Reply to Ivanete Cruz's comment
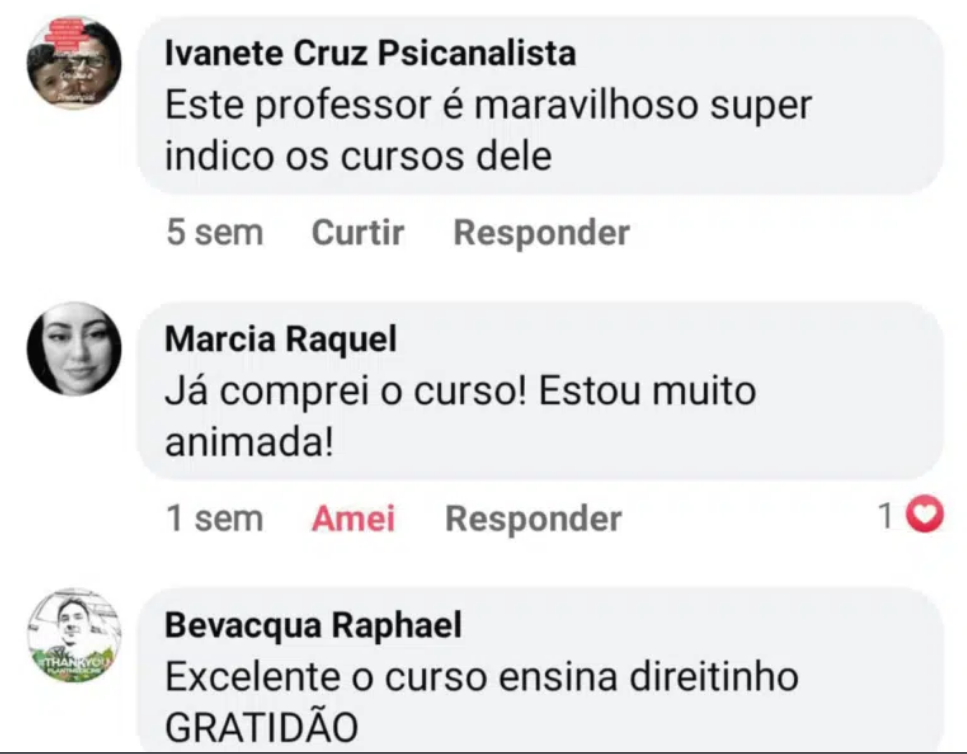Image resolution: width=967 pixels, height=754 pixels. click(541, 233)
